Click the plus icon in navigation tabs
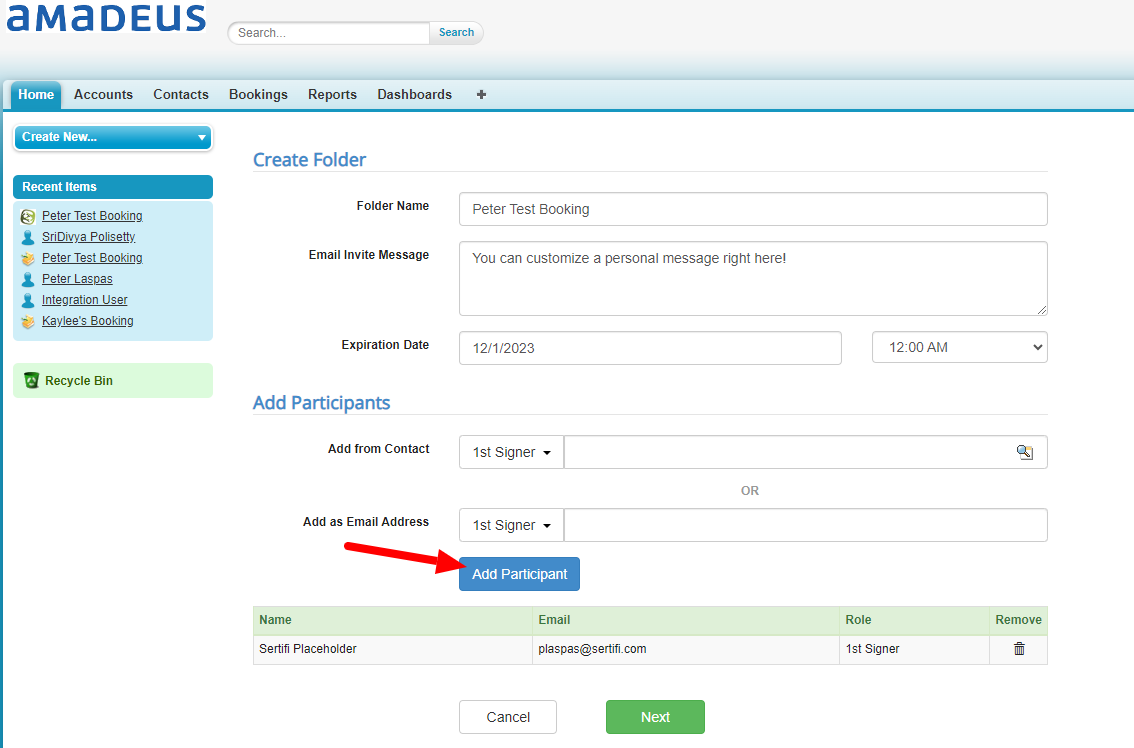1134x748 pixels. pyautogui.click(x=481, y=95)
